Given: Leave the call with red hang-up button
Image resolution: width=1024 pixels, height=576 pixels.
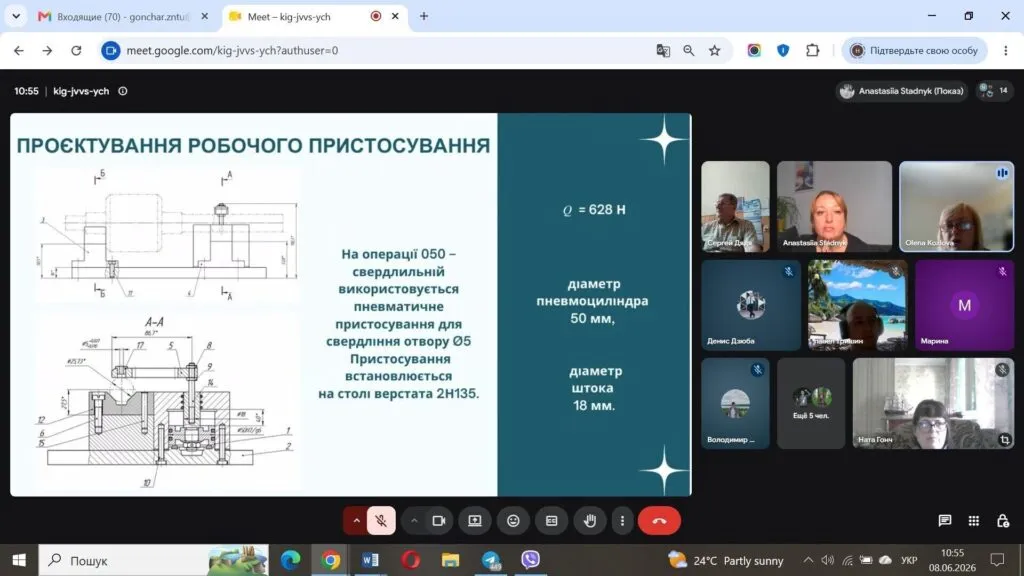Looking at the screenshot, I should click(x=660, y=520).
